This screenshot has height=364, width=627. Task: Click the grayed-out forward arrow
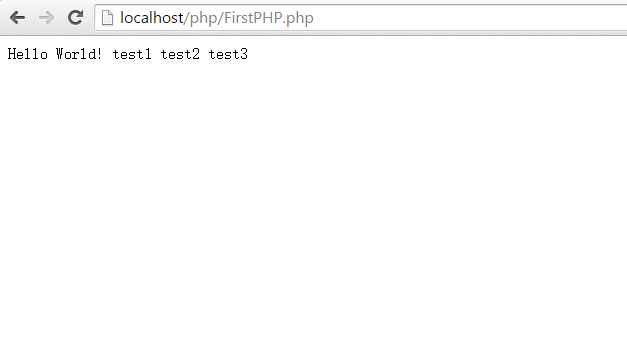(x=46, y=18)
